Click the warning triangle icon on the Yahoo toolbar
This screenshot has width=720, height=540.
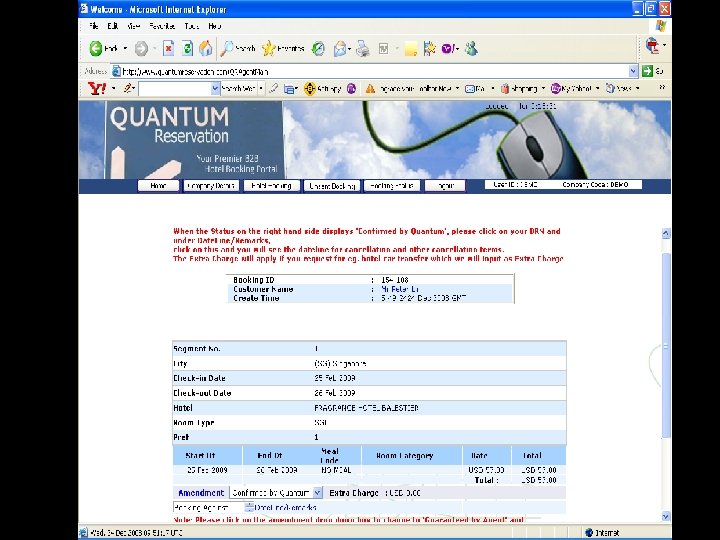370,89
